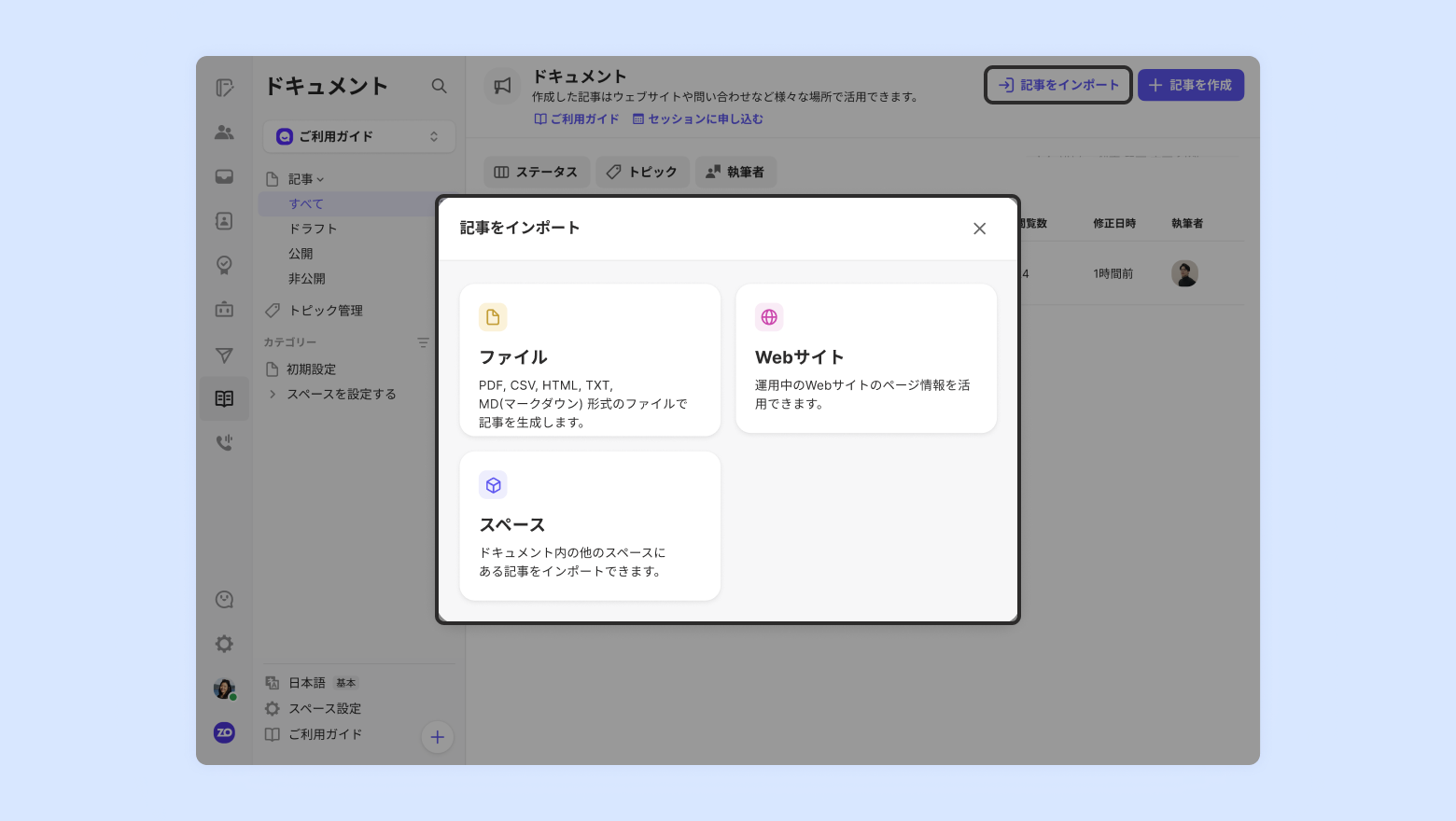Open the documents book icon in rail

tap(224, 398)
